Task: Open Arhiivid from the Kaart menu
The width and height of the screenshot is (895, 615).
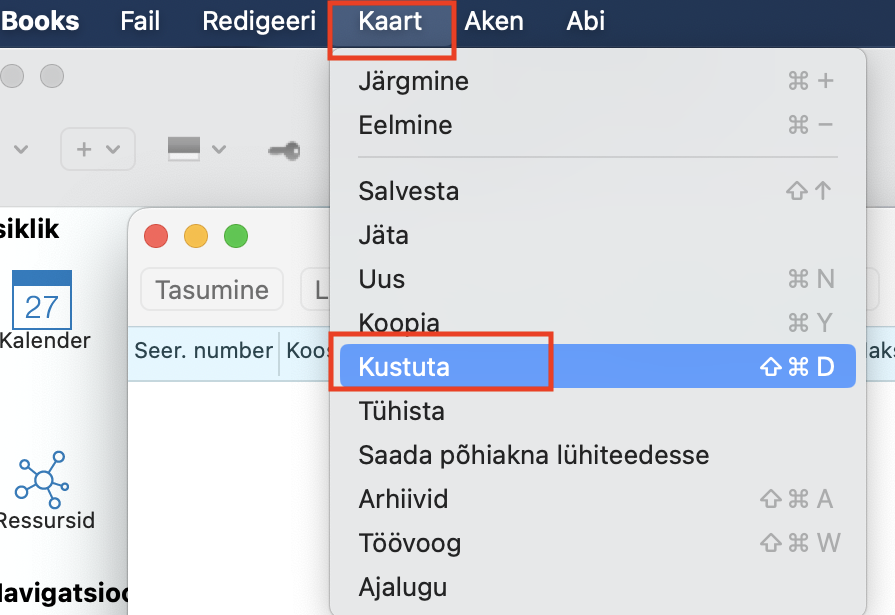Action: tap(403, 499)
